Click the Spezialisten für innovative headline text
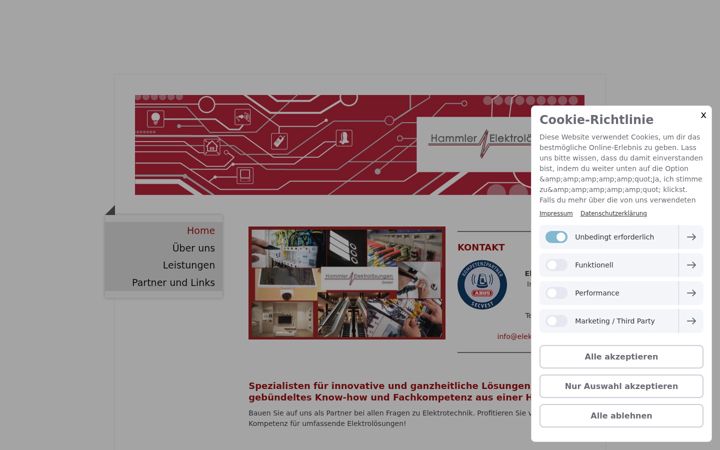 point(389,391)
